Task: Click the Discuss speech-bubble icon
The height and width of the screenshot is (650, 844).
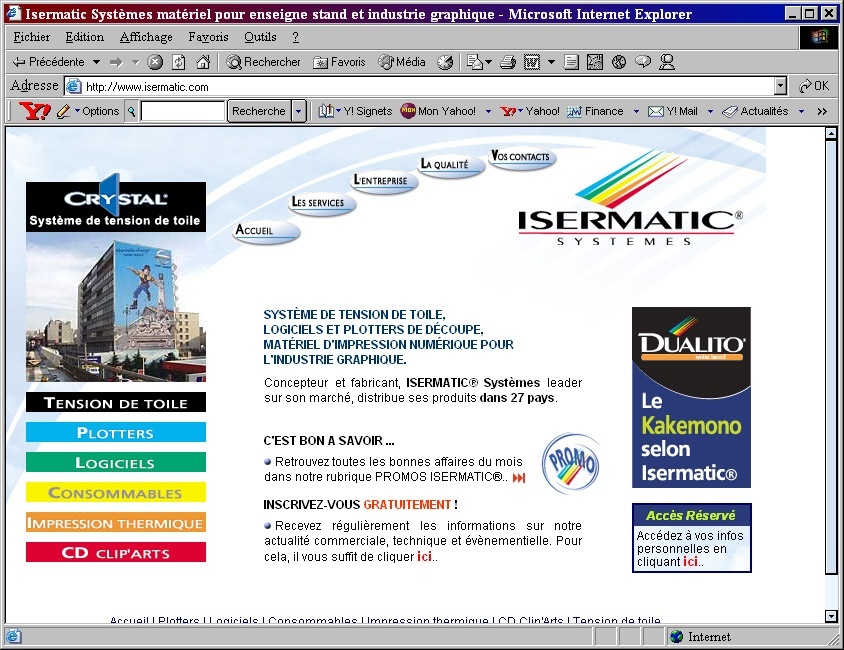Action: click(x=643, y=62)
